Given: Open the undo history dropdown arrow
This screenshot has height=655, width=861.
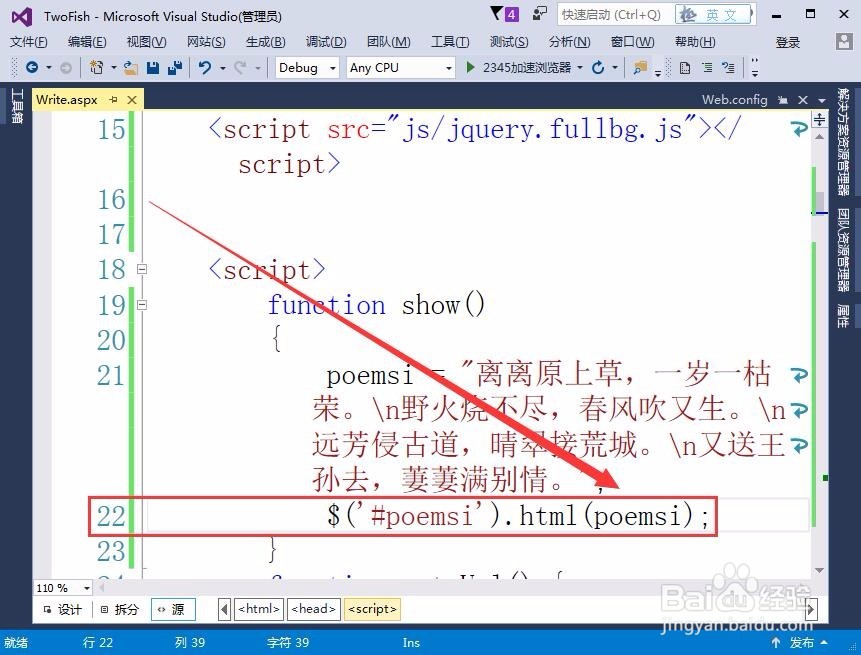Looking at the screenshot, I should coord(223,68).
